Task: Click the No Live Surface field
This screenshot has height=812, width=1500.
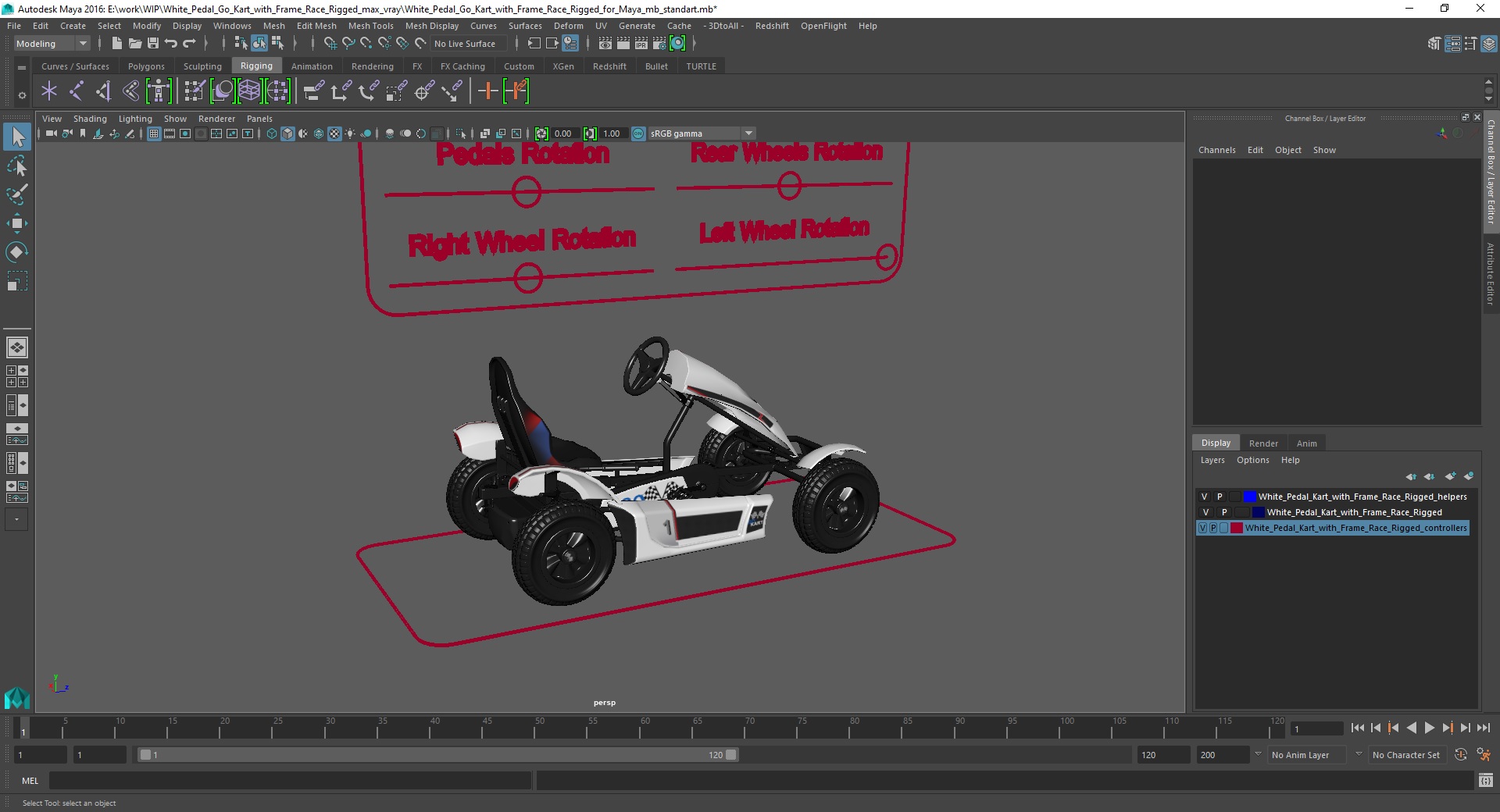Action: point(469,44)
